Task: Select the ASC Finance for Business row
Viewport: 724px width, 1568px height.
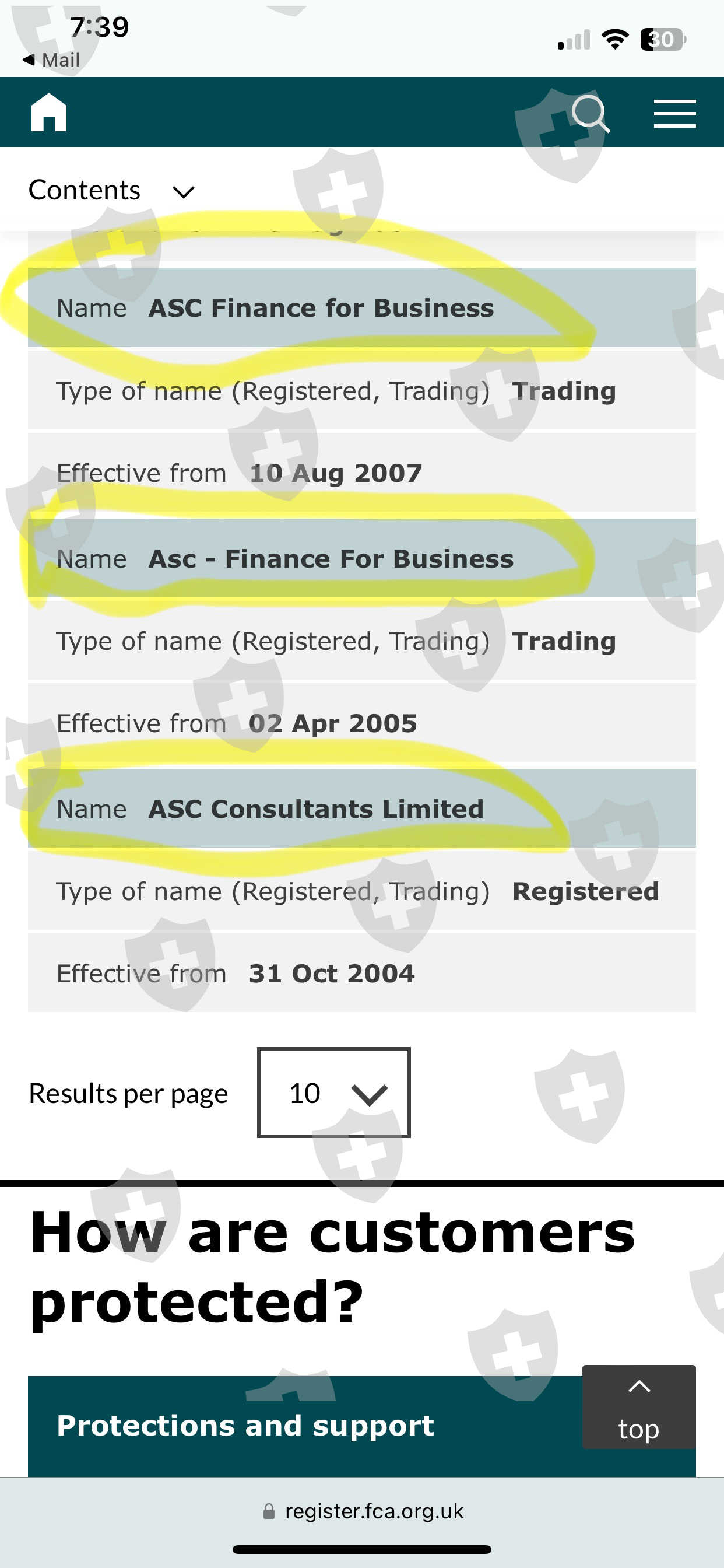Action: pos(361,308)
